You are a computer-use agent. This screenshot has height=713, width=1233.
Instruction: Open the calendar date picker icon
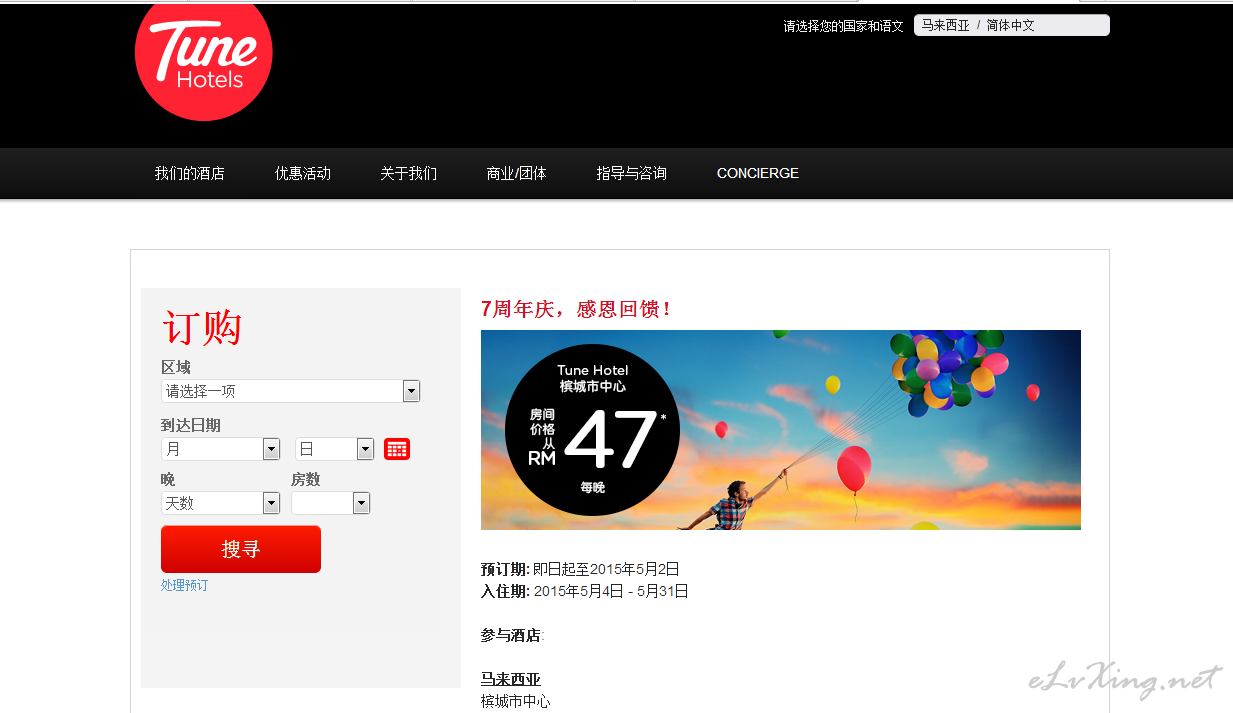(x=397, y=449)
